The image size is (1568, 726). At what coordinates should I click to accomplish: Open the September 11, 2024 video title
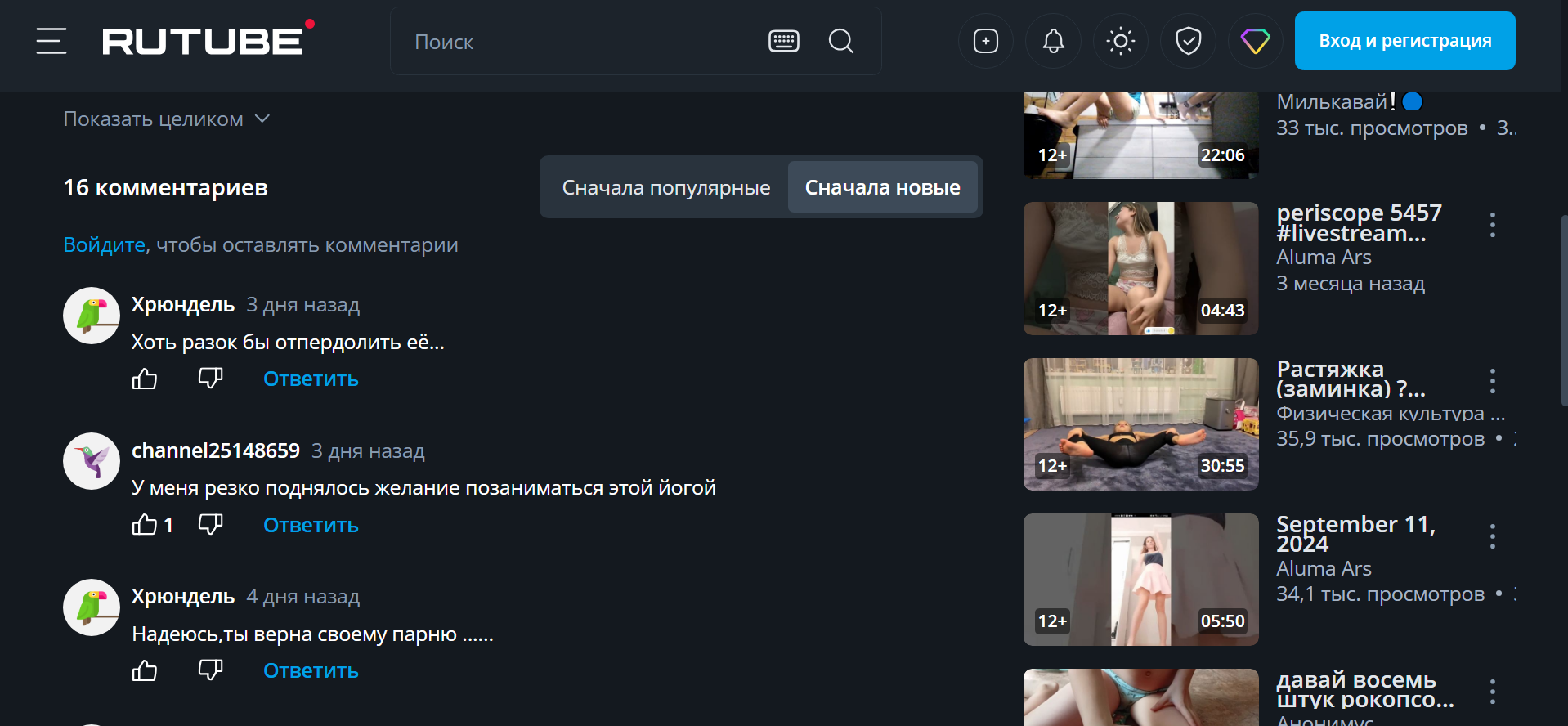pyautogui.click(x=1356, y=534)
